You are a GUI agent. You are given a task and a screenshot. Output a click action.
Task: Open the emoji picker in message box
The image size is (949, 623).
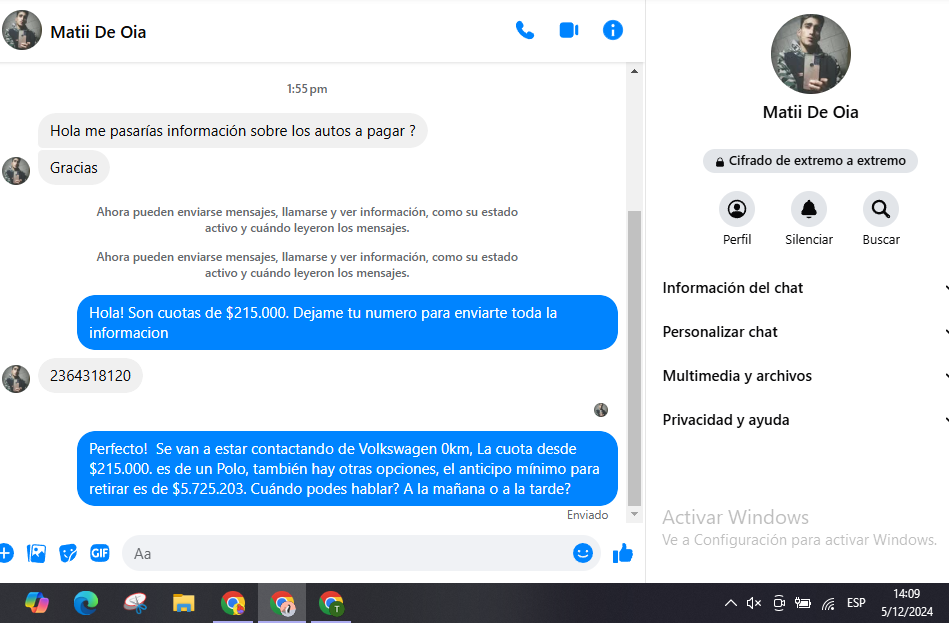tap(583, 553)
